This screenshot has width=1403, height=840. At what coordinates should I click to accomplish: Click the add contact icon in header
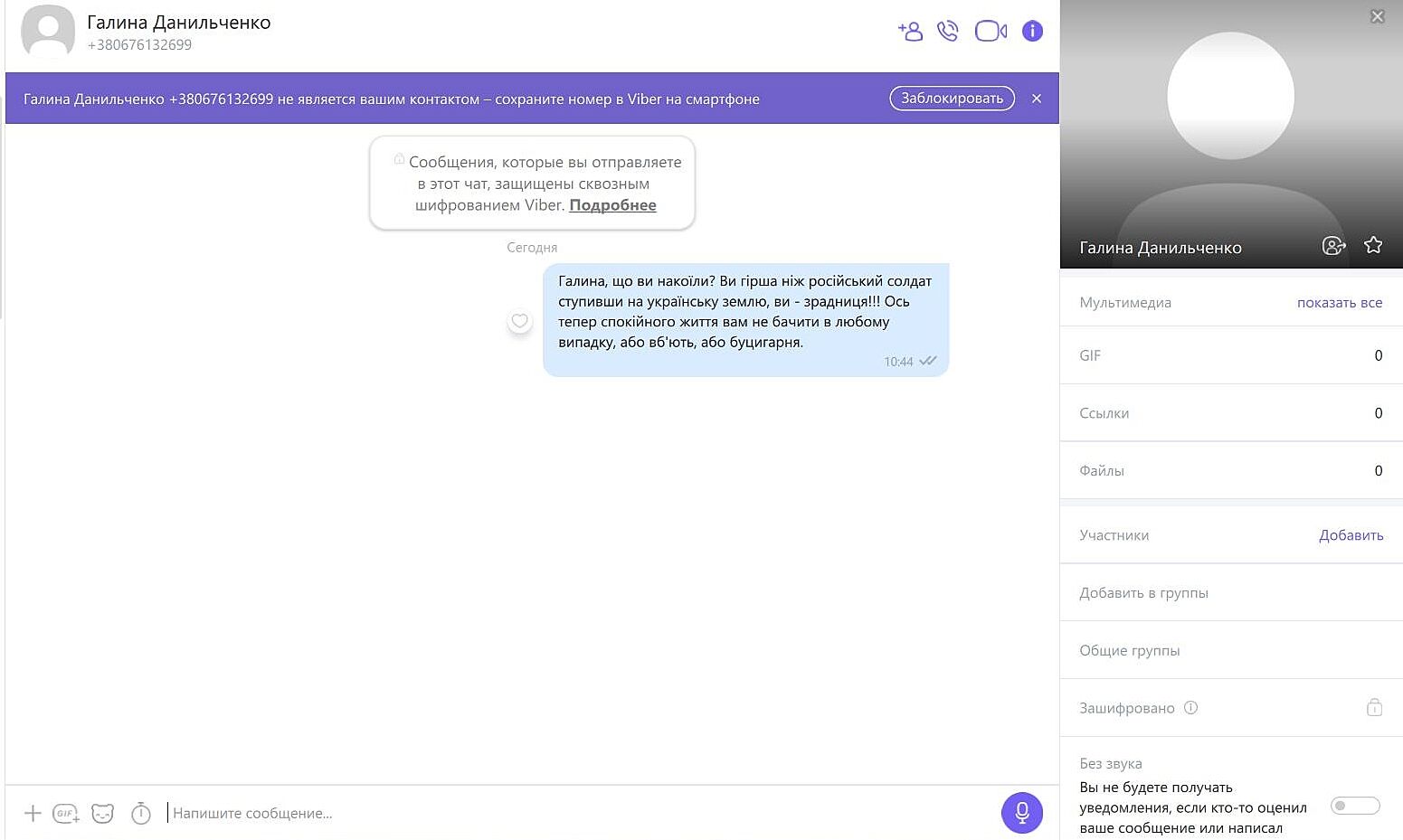(x=910, y=32)
